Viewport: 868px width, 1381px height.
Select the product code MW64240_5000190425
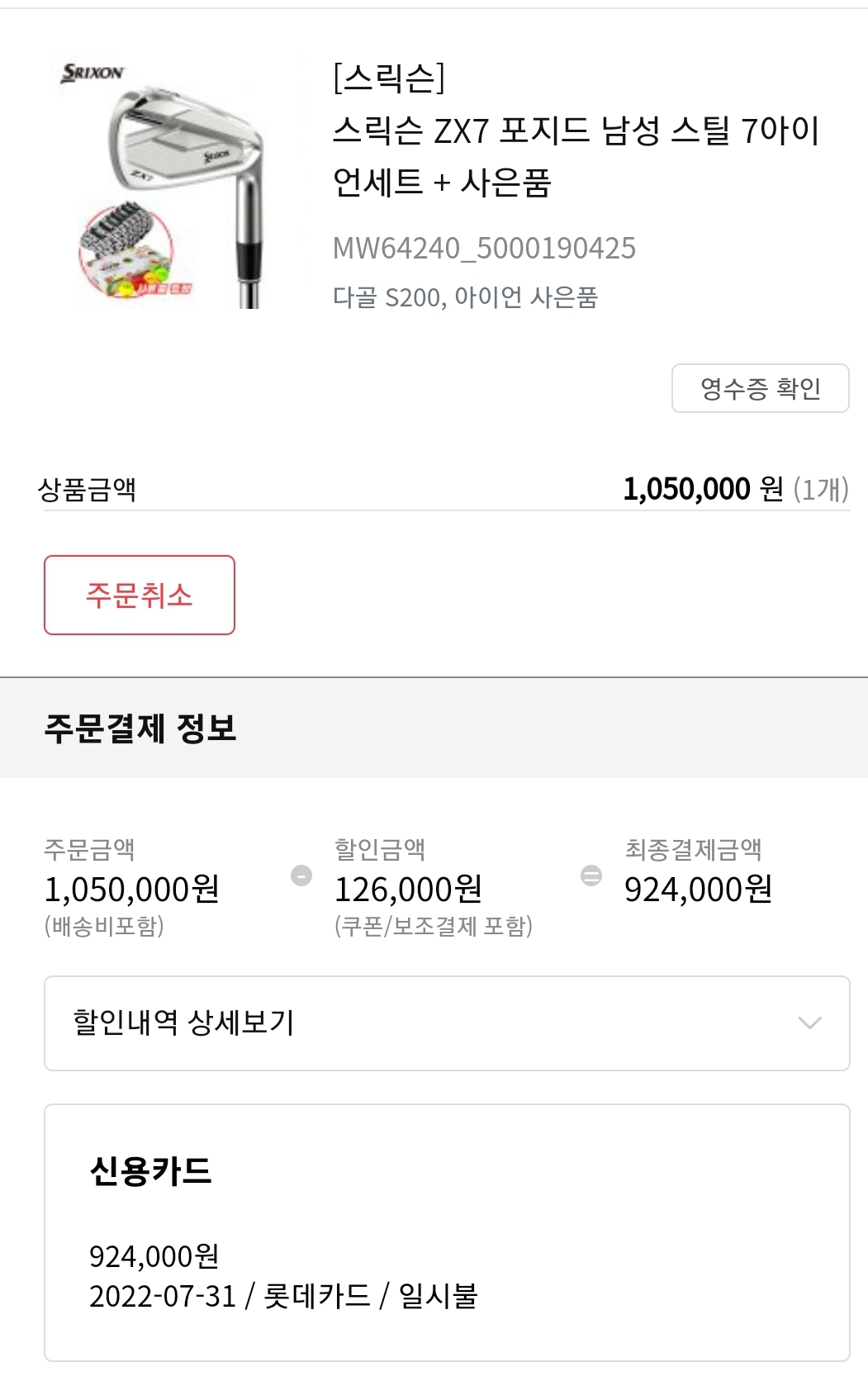tap(484, 248)
